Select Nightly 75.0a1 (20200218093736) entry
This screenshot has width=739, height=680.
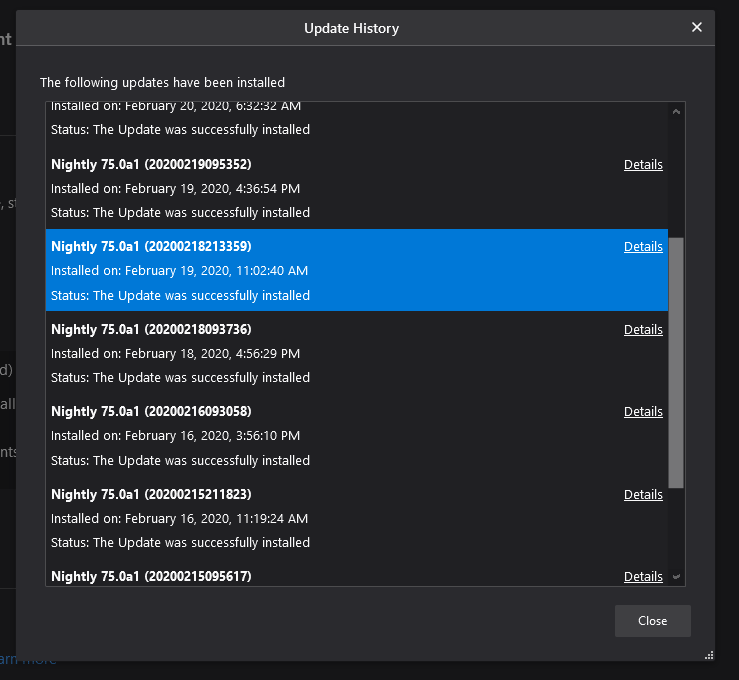click(x=357, y=353)
